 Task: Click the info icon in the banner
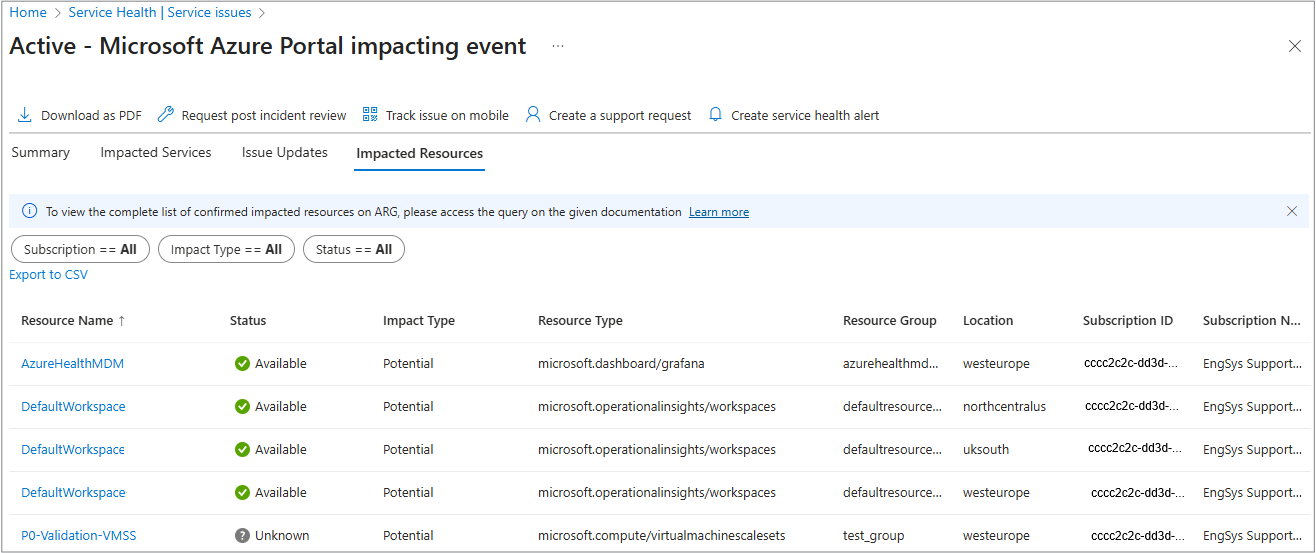pyautogui.click(x=30, y=212)
